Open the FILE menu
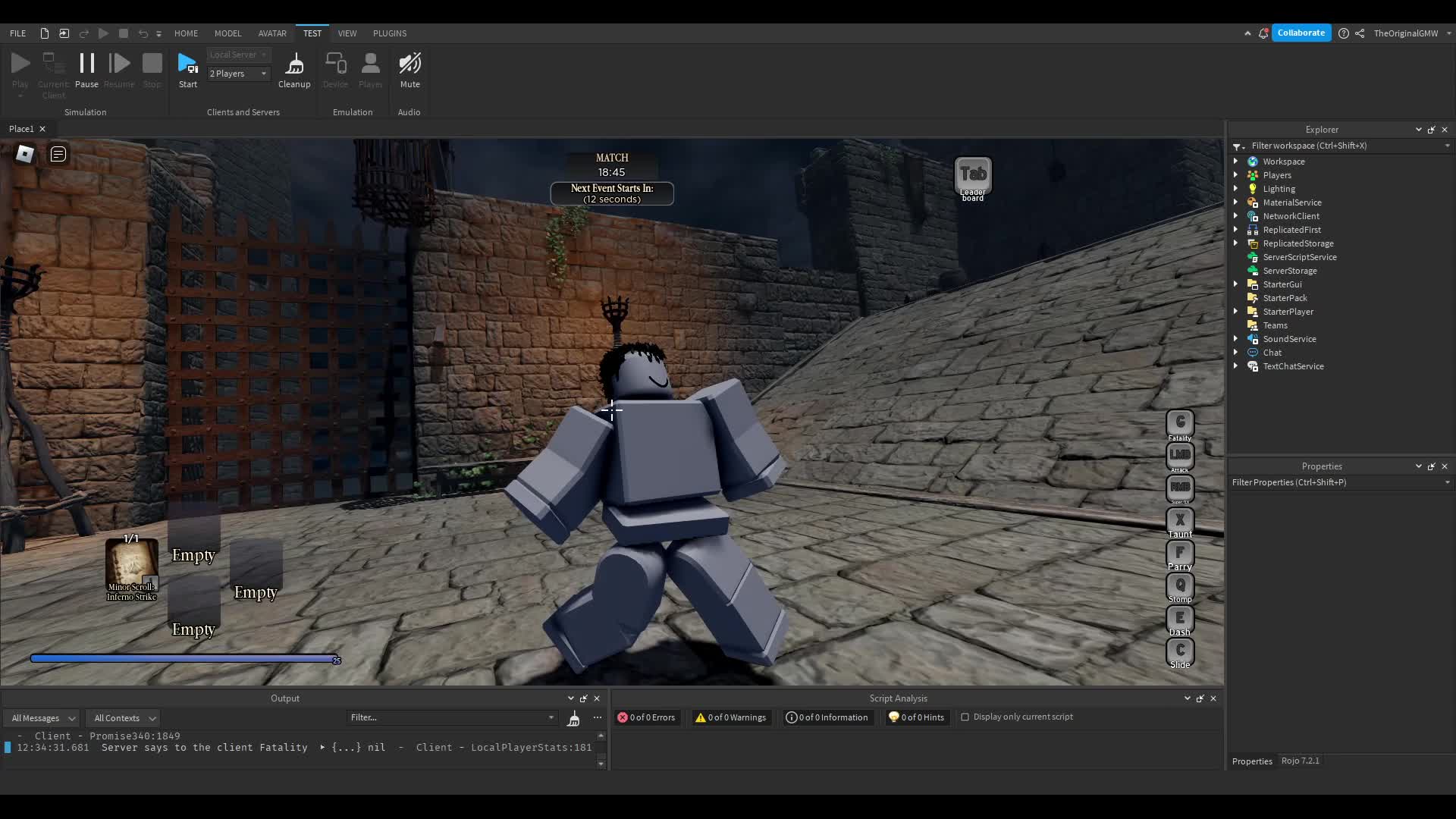This screenshot has width=1456, height=819. [17, 33]
